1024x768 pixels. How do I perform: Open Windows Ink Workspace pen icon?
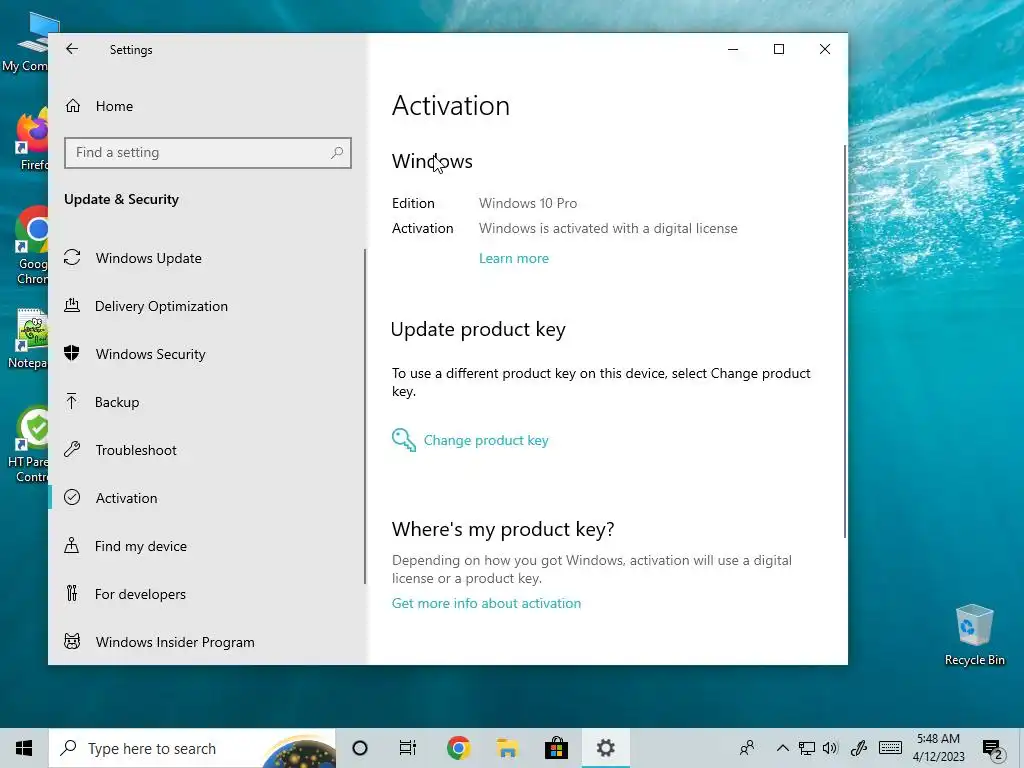858,748
